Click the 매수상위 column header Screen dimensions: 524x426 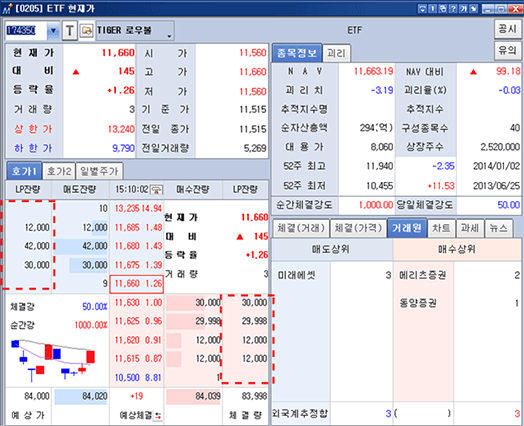[457, 249]
